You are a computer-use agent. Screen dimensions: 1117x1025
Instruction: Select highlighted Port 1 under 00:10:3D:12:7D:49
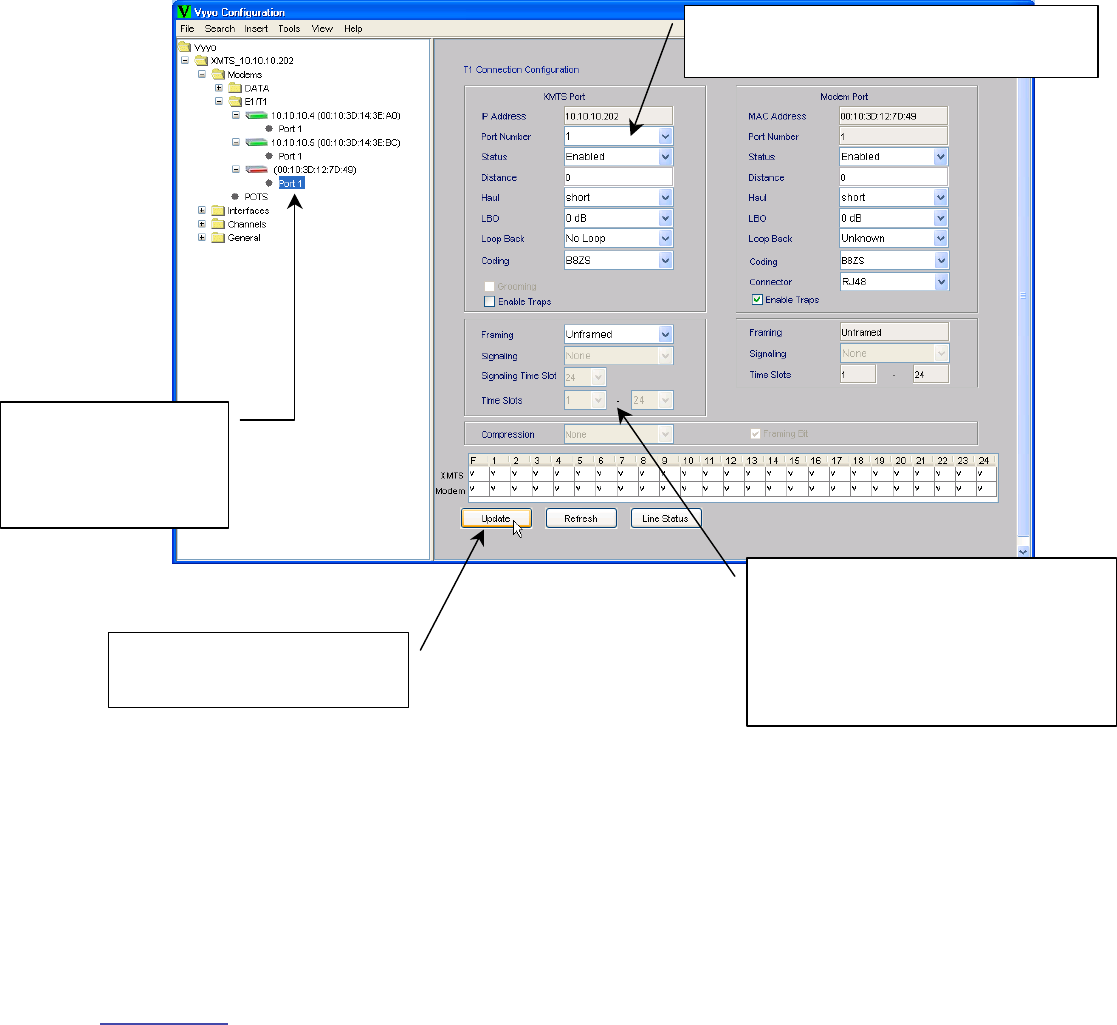point(291,183)
